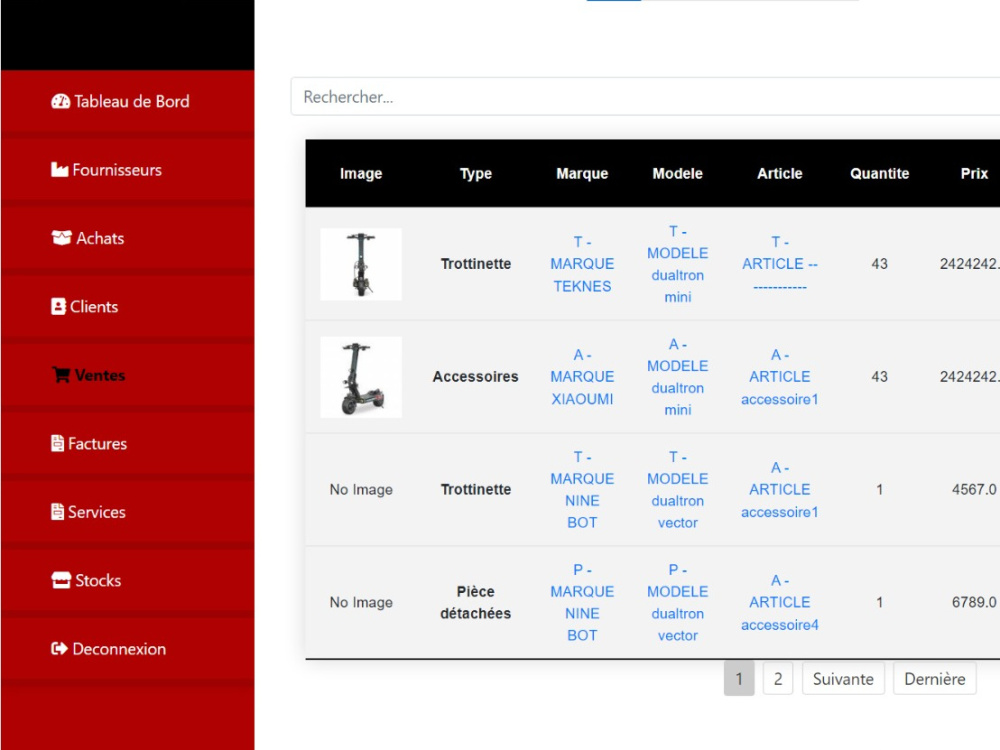This screenshot has width=1000, height=750.
Task: Select the Ventes menu entry
Action: 128,375
